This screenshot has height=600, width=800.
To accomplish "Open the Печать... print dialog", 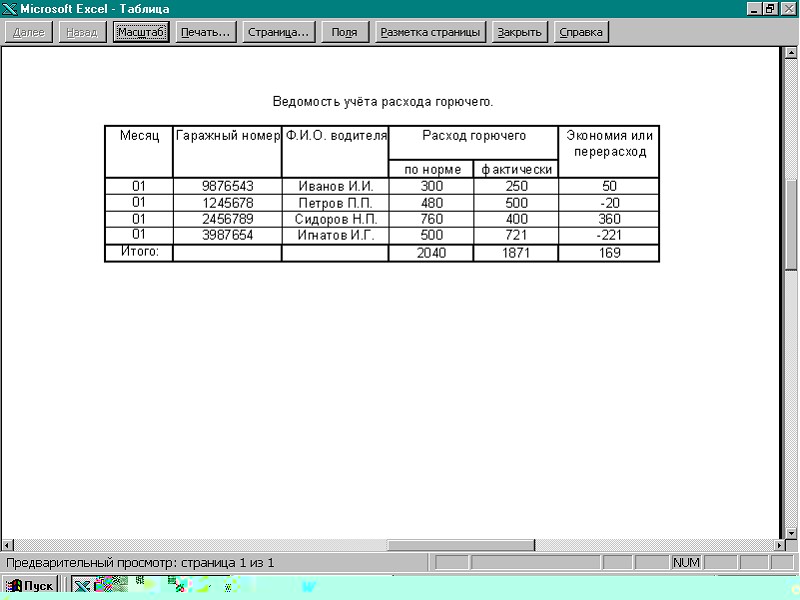I will pos(206,32).
